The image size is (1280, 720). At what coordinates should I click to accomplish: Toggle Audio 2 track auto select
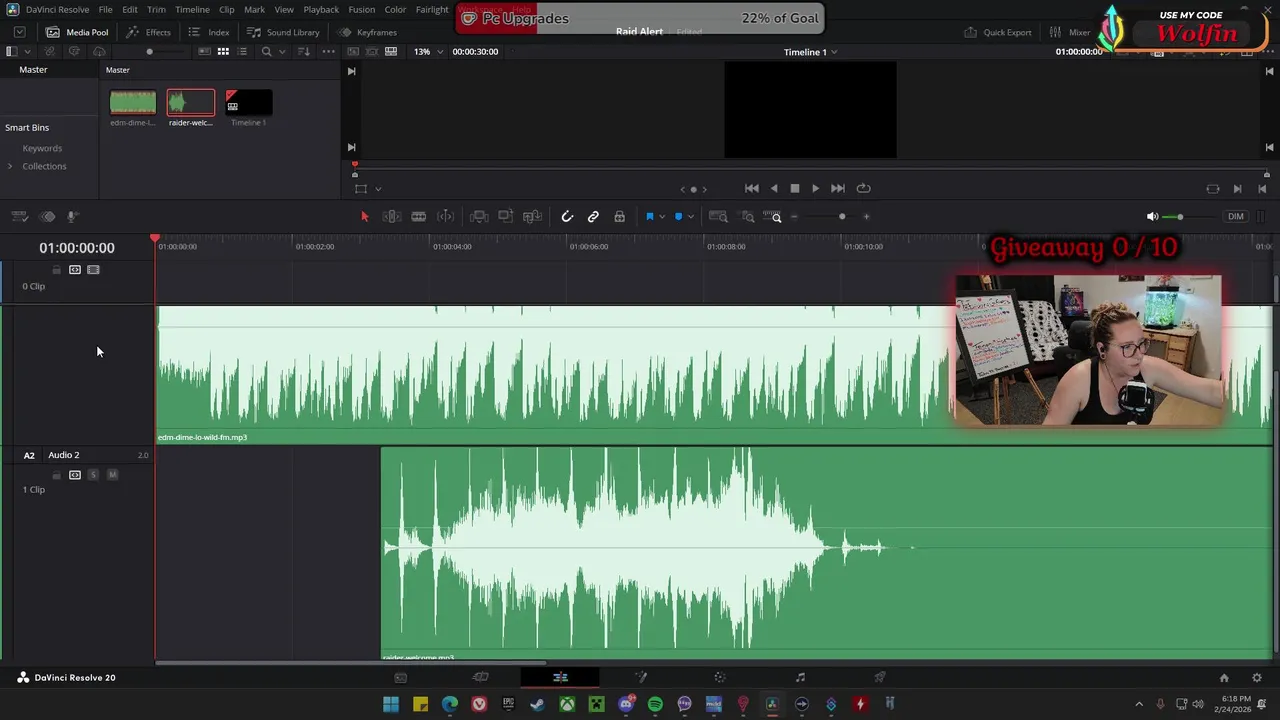(75, 475)
